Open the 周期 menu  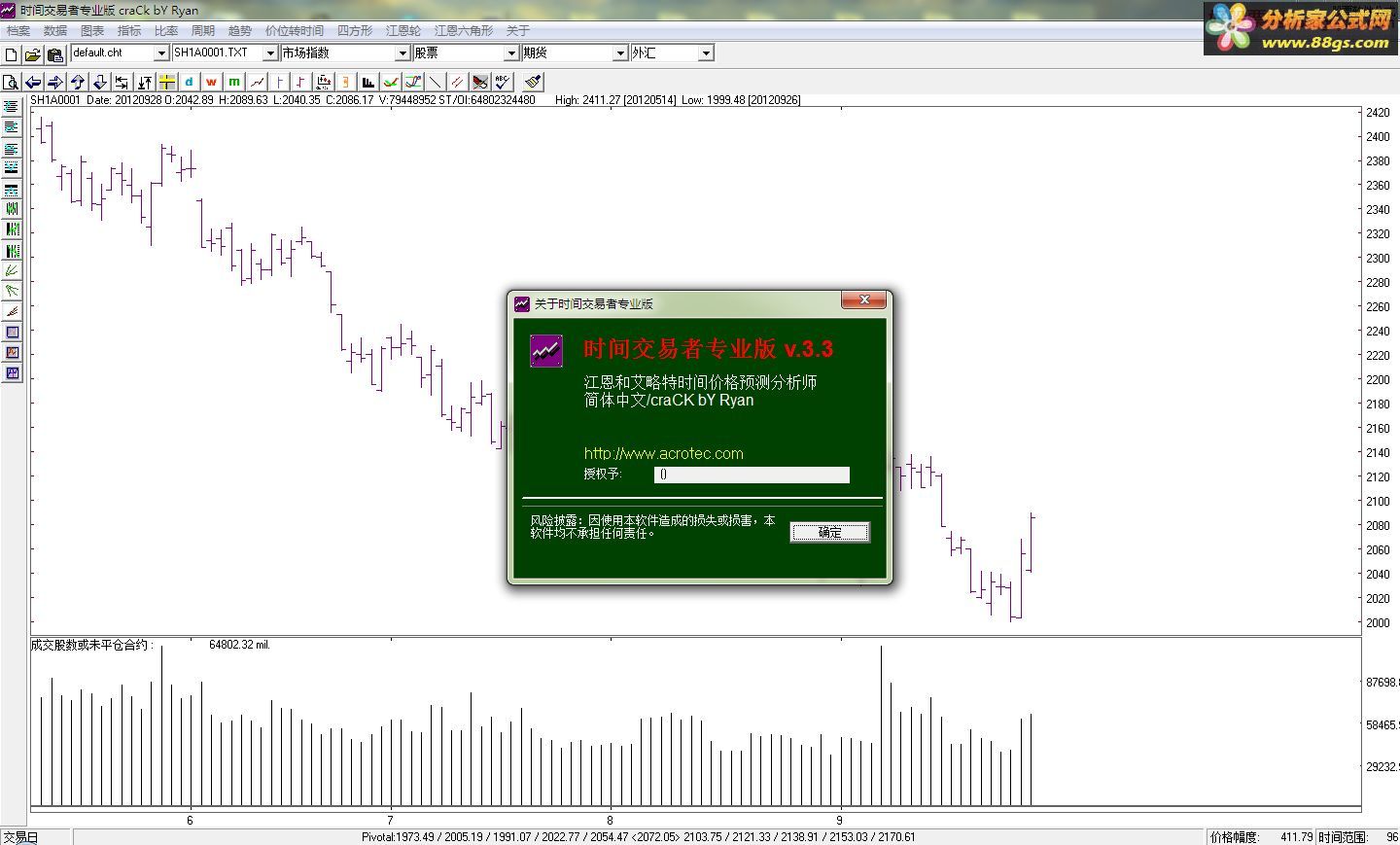[203, 31]
